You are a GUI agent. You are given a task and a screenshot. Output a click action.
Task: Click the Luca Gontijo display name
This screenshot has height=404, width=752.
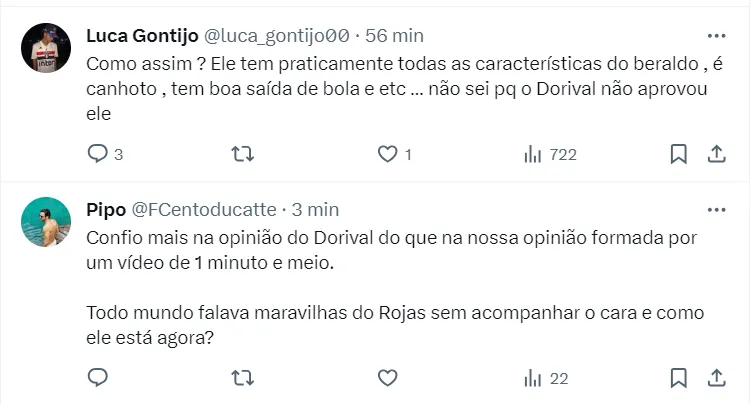[143, 36]
